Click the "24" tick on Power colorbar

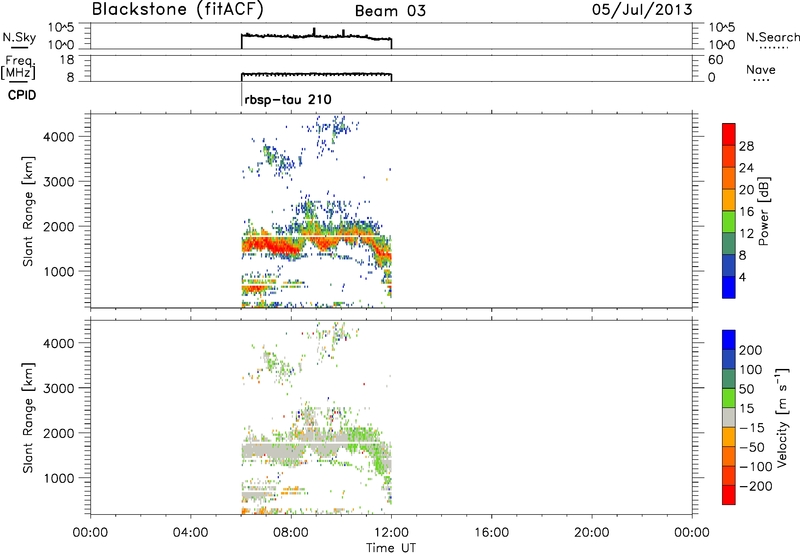pyautogui.click(x=746, y=168)
